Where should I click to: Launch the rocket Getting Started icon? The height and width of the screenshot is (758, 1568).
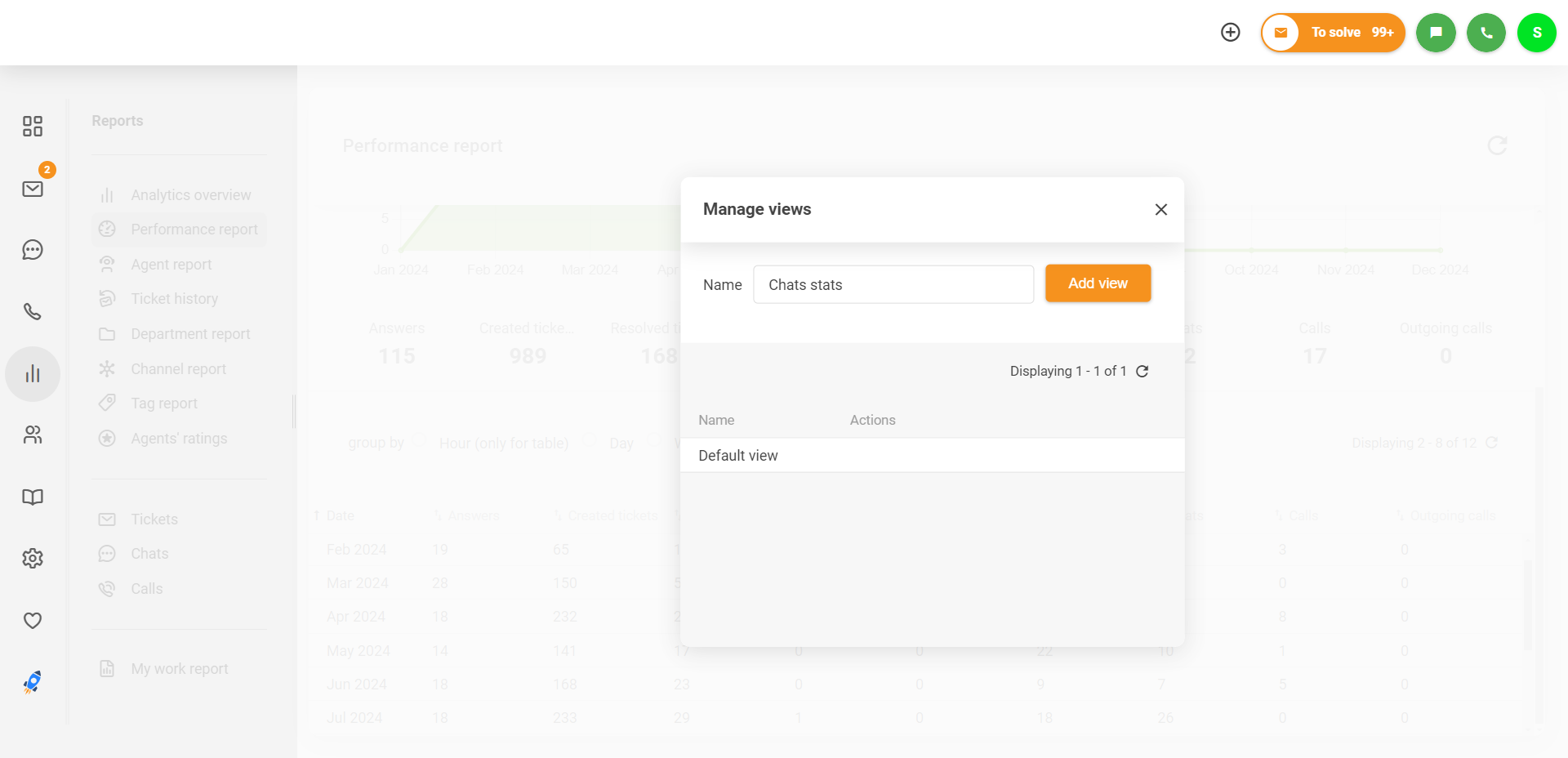click(x=33, y=682)
